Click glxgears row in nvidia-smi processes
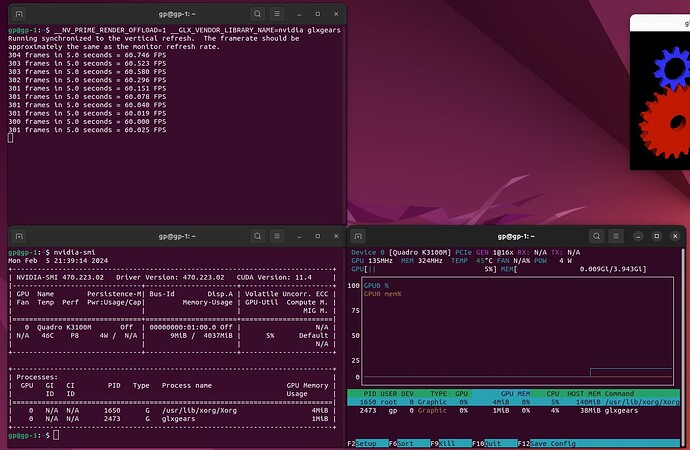 click(x=172, y=419)
